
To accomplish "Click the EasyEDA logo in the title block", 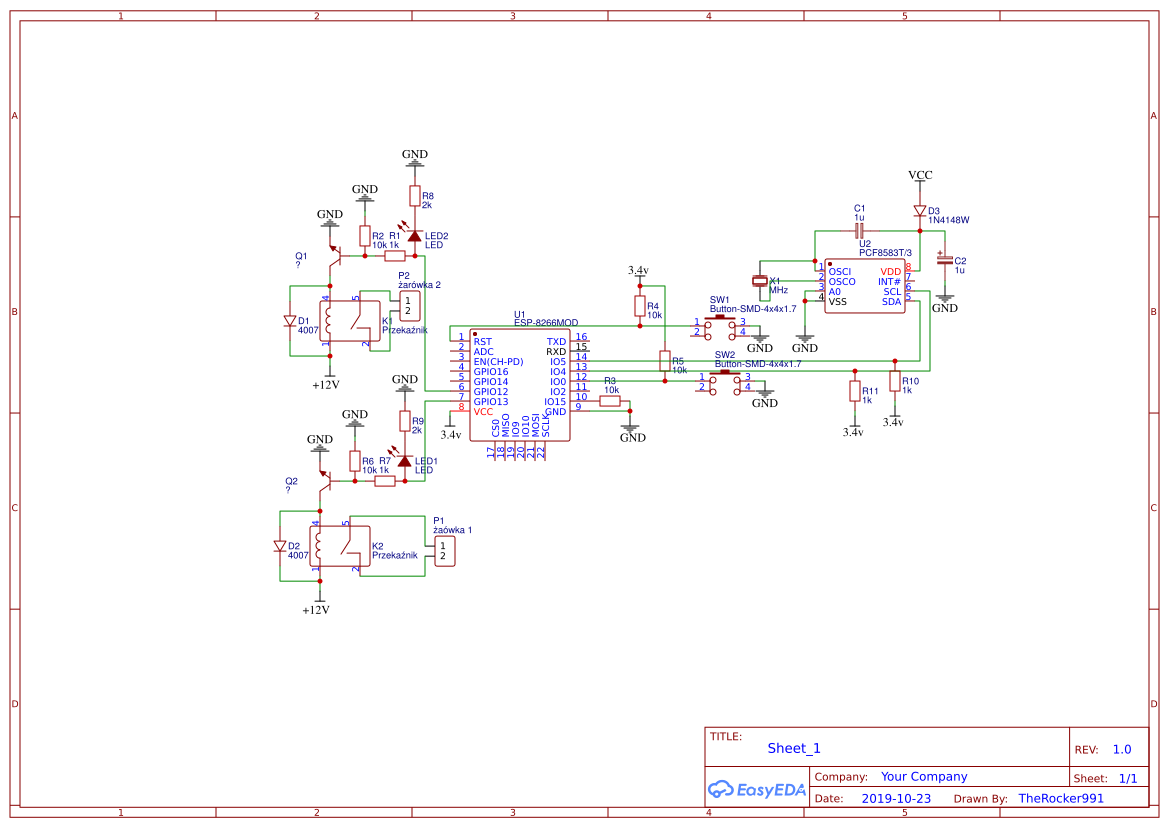I will [757, 789].
